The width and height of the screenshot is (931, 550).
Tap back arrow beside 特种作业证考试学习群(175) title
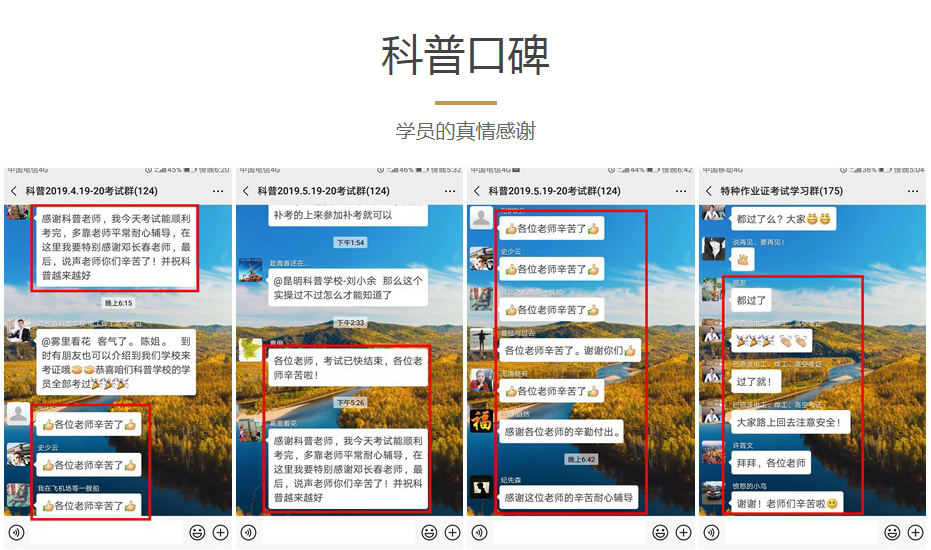(708, 191)
